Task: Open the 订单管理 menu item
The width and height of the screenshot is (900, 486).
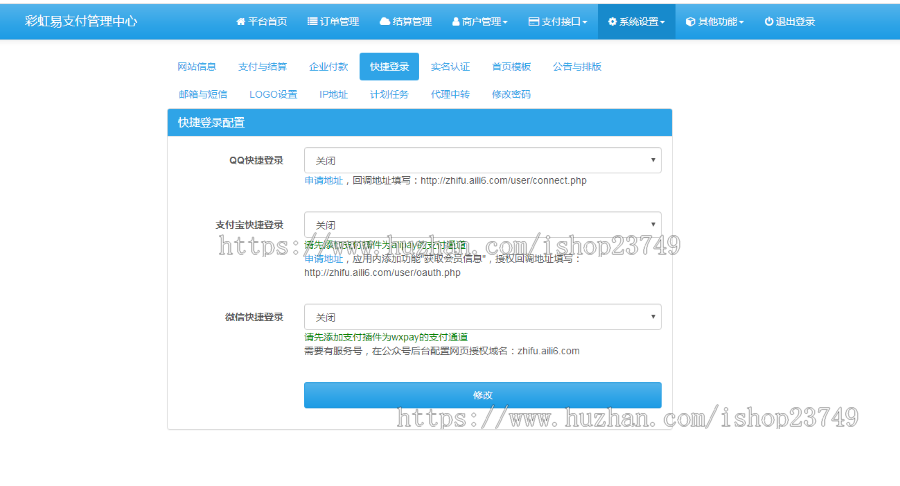Action: click(333, 22)
